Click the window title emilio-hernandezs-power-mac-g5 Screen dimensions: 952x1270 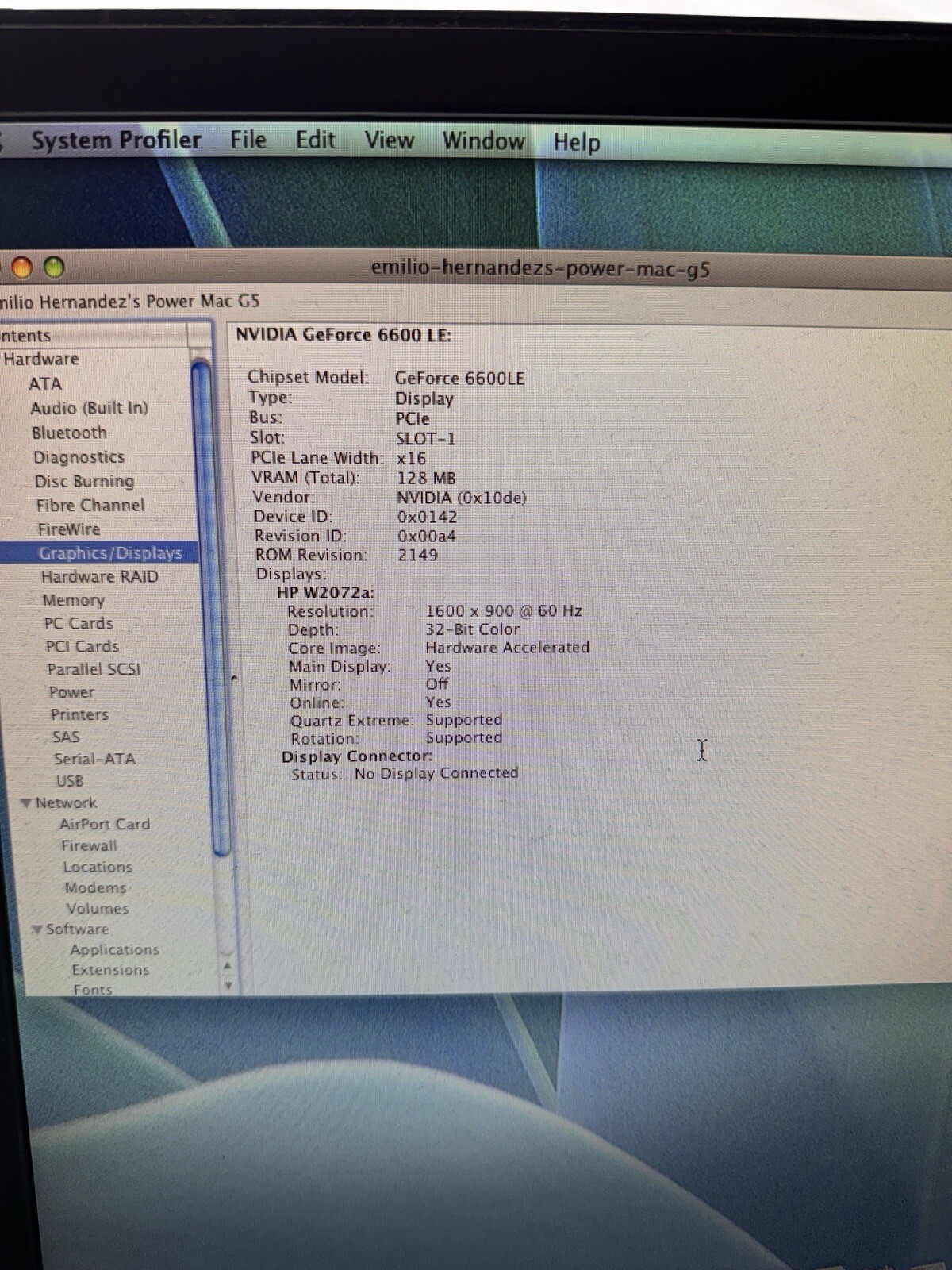click(540, 268)
